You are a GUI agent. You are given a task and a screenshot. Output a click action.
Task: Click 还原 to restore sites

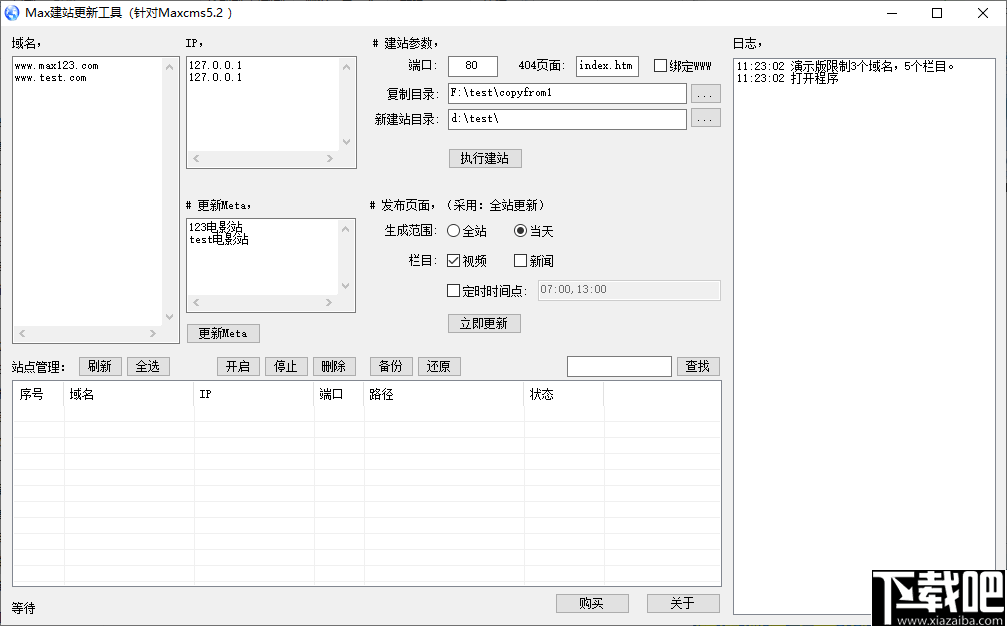pos(438,366)
